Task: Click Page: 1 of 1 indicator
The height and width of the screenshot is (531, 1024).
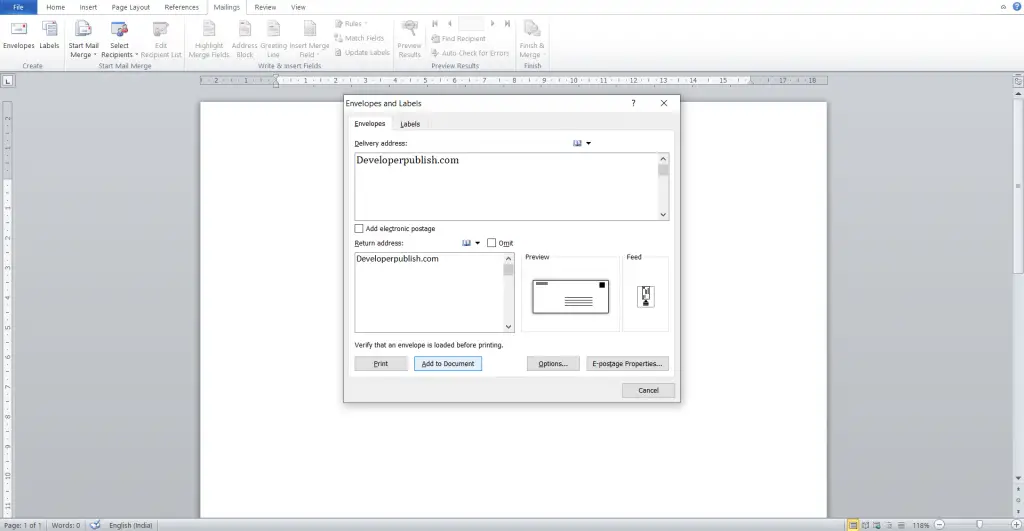Action: (x=22, y=525)
